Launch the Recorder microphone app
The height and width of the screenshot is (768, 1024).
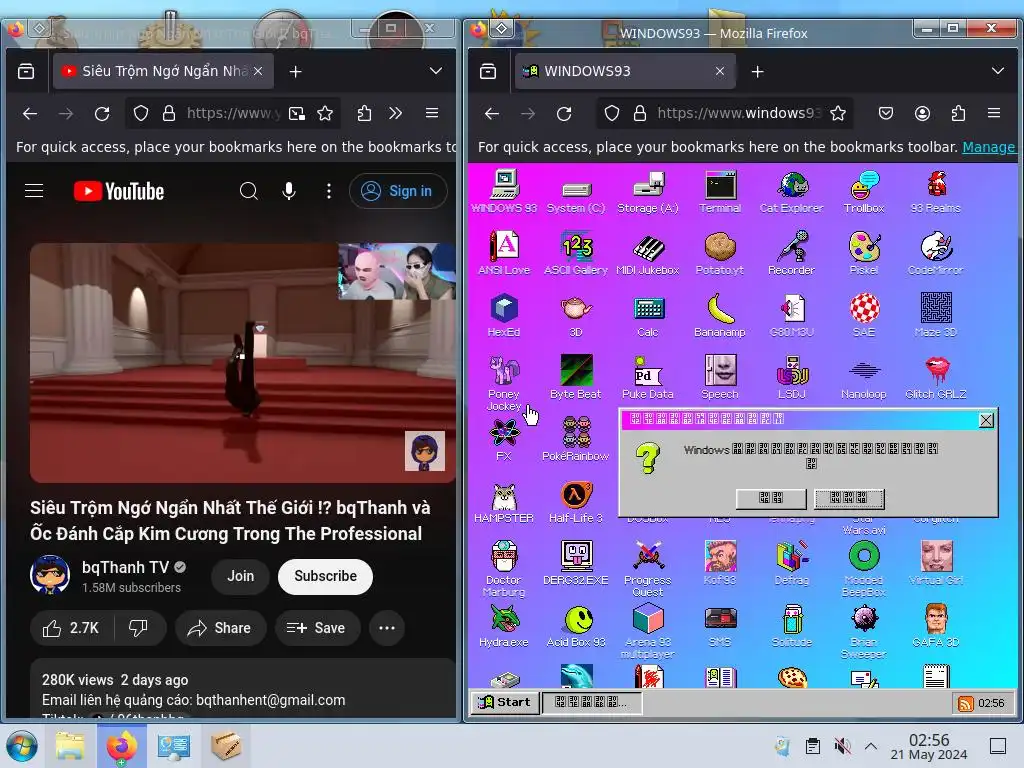(x=792, y=253)
